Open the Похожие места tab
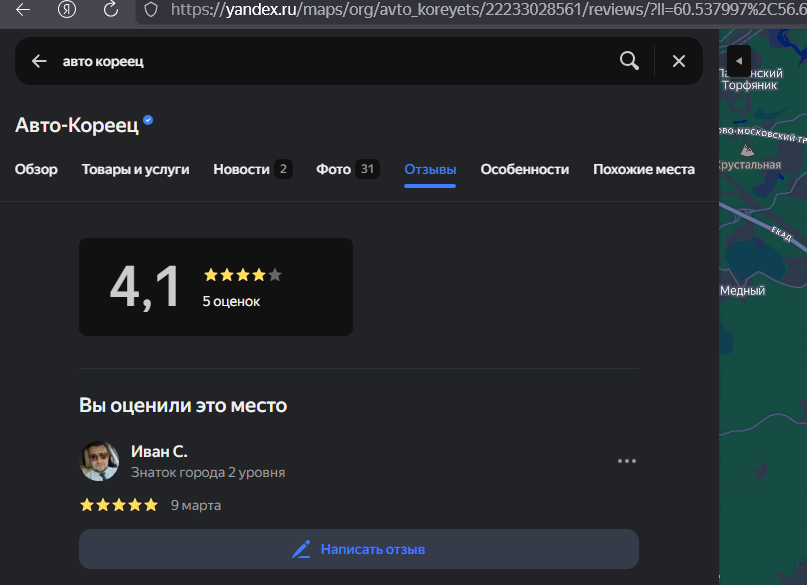This screenshot has height=585, width=807. tap(644, 169)
